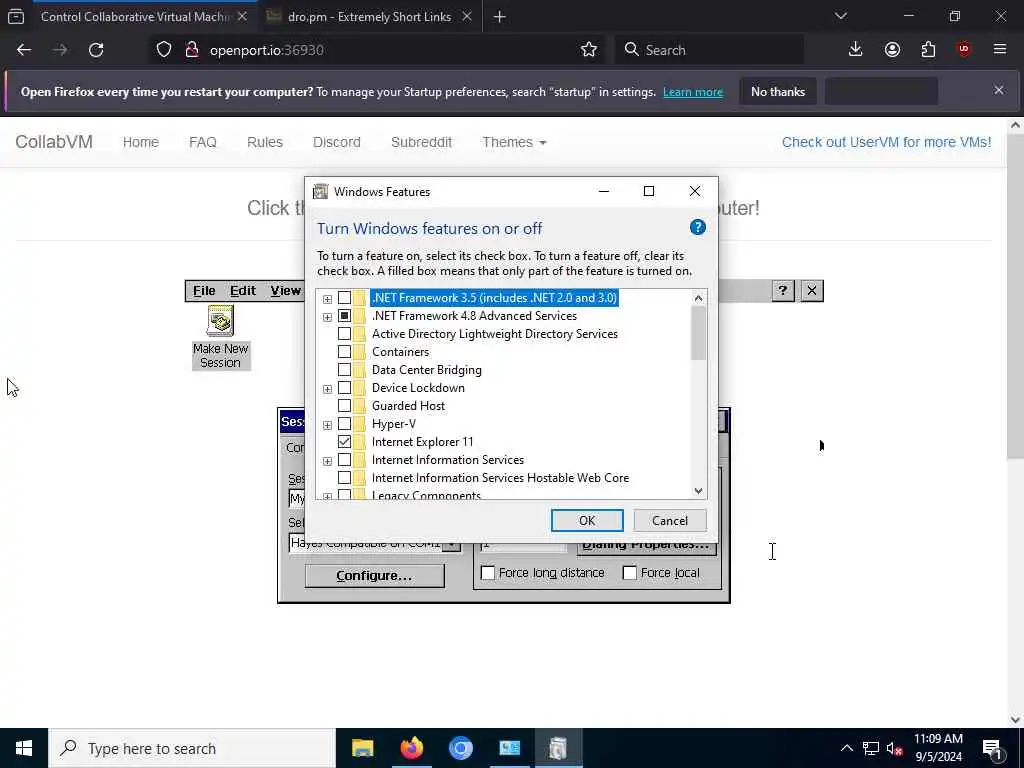Image resolution: width=1024 pixels, height=768 pixels.
Task: Bookmark this page with the star icon
Action: [588, 50]
